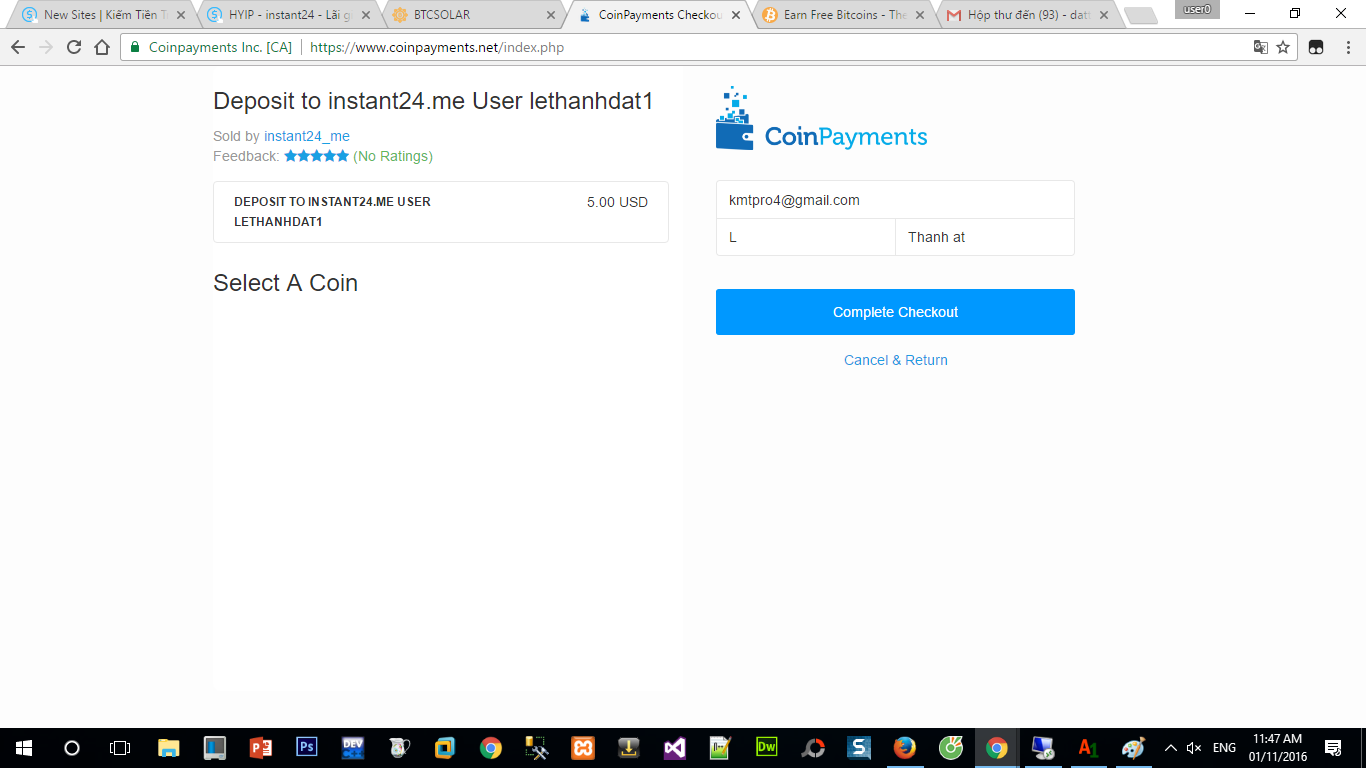Launch Dev-C++ from the taskbar
The width and height of the screenshot is (1366, 768).
pyautogui.click(x=353, y=748)
